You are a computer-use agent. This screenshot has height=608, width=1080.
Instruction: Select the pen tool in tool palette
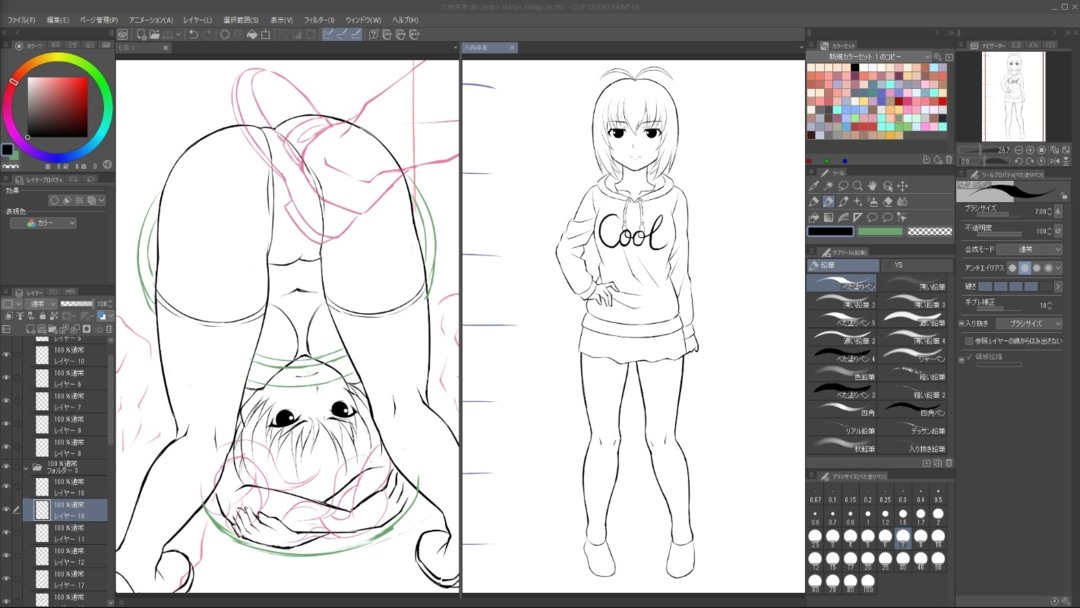point(814,202)
